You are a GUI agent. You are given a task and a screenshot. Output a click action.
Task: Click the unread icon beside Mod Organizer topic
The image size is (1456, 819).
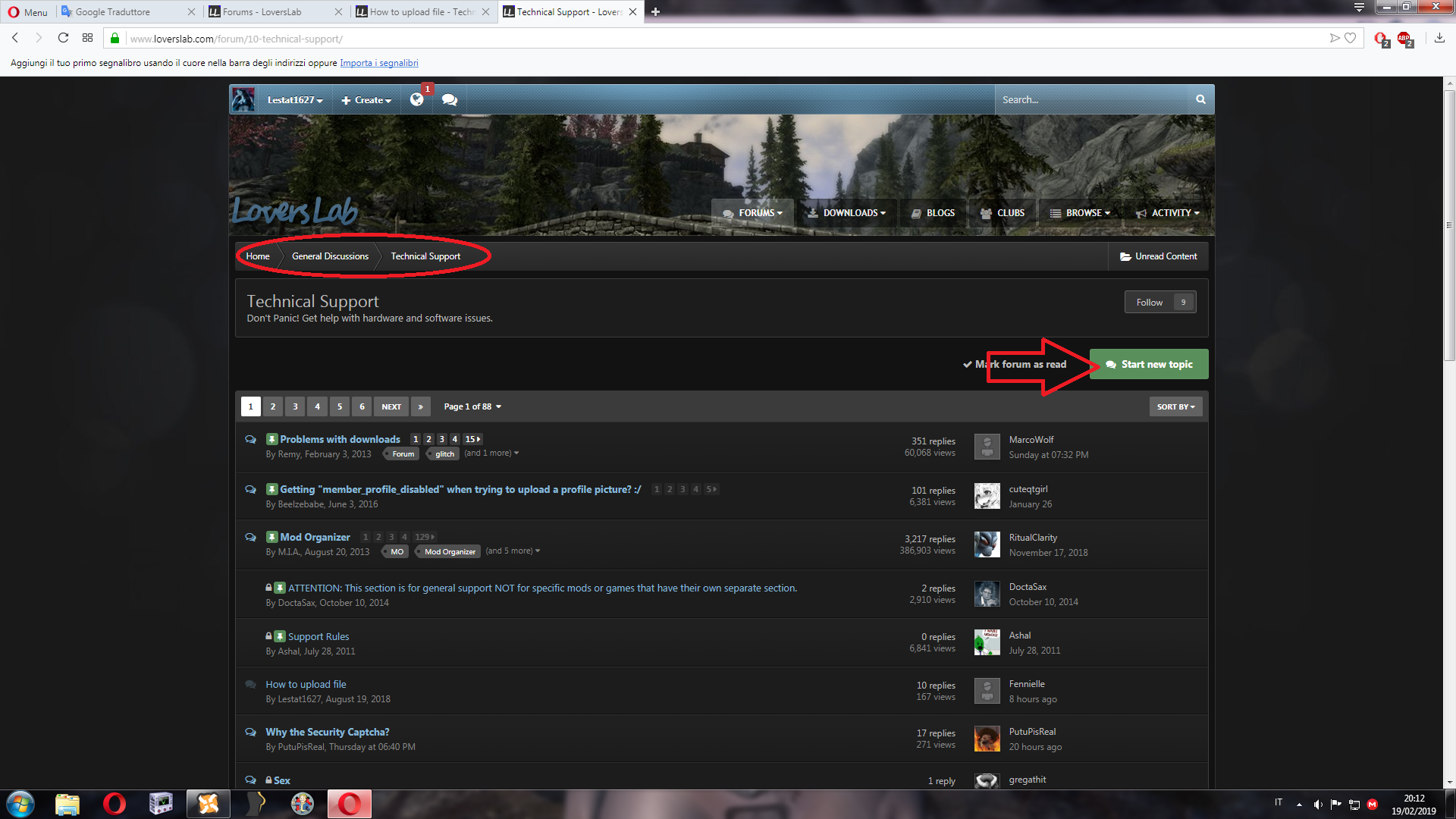click(x=250, y=537)
